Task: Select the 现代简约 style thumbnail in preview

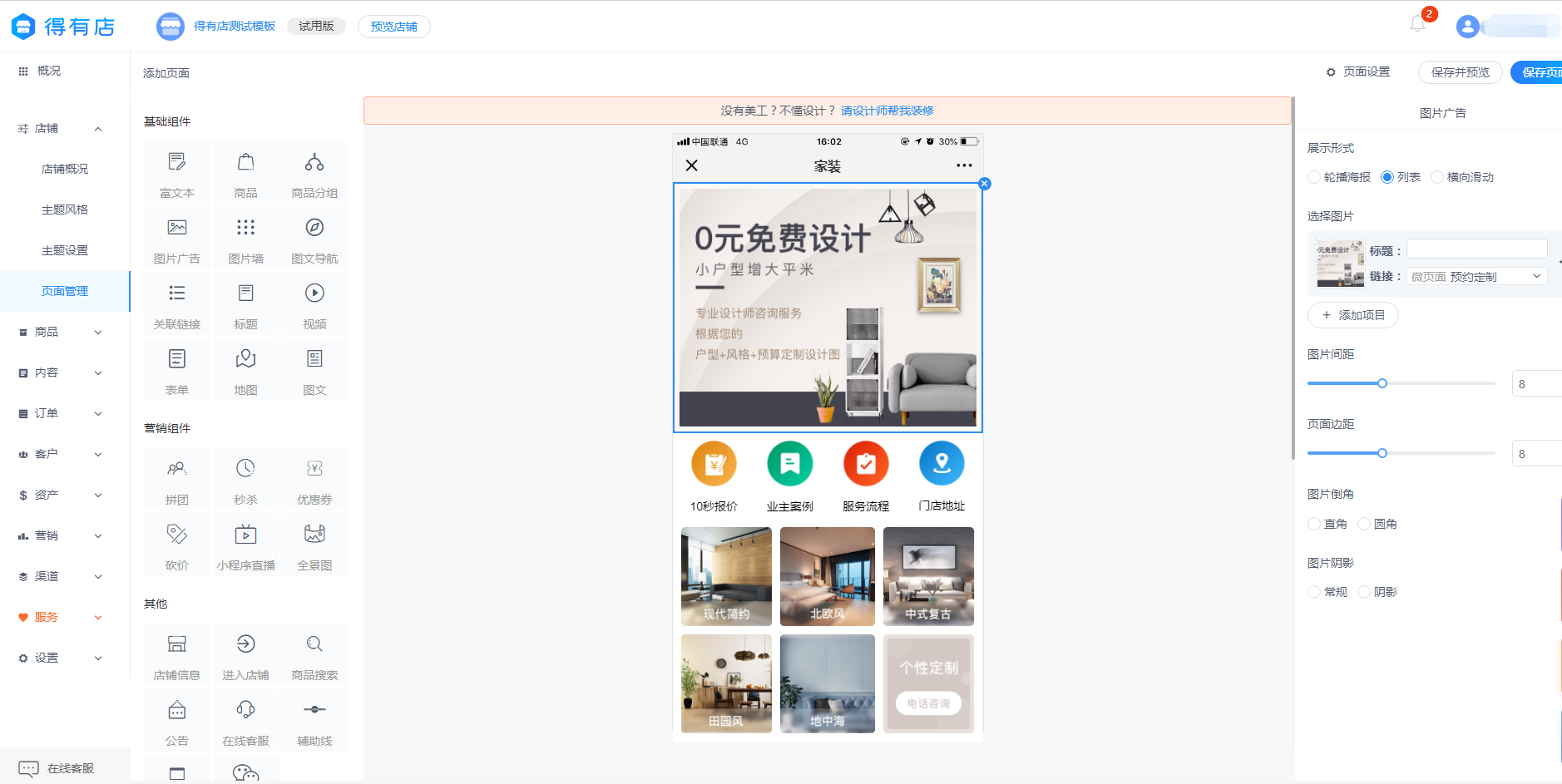Action: (726, 576)
